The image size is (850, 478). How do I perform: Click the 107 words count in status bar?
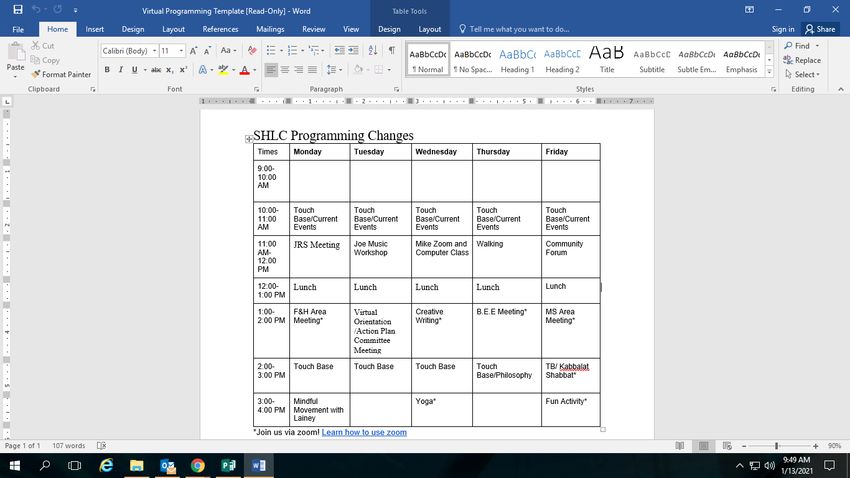(x=69, y=445)
